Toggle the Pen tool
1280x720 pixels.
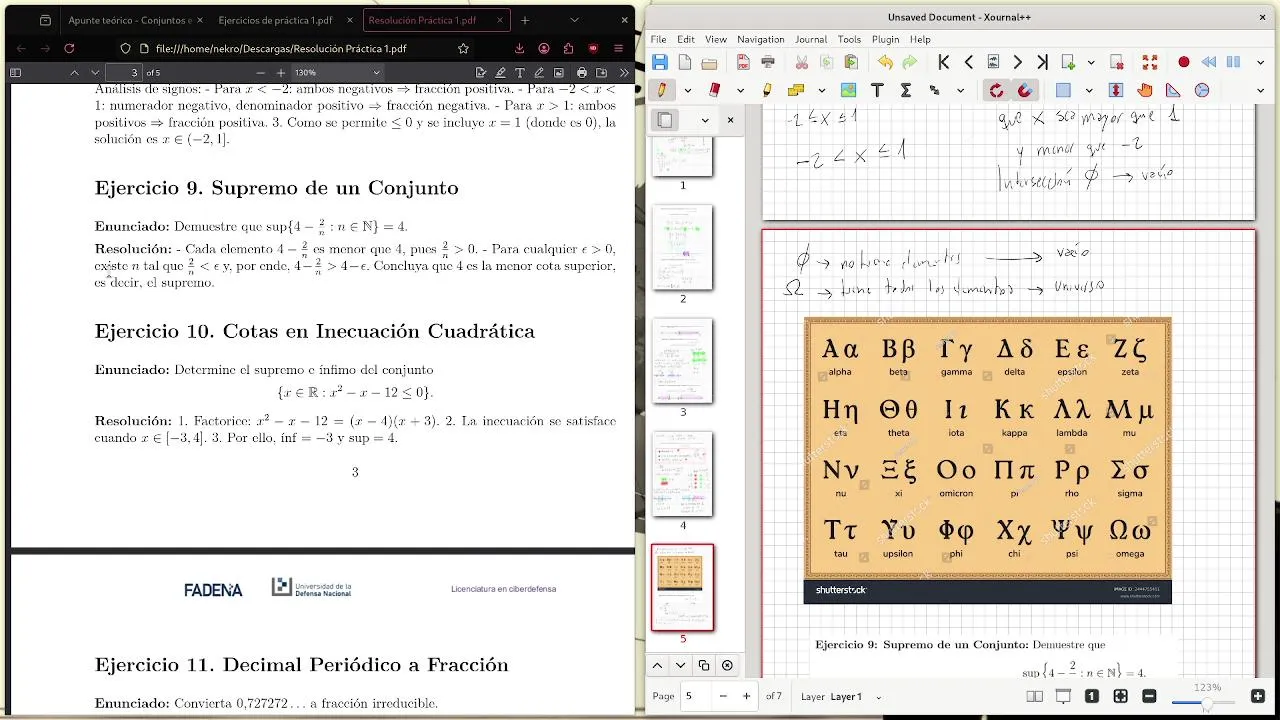pyautogui.click(x=661, y=90)
